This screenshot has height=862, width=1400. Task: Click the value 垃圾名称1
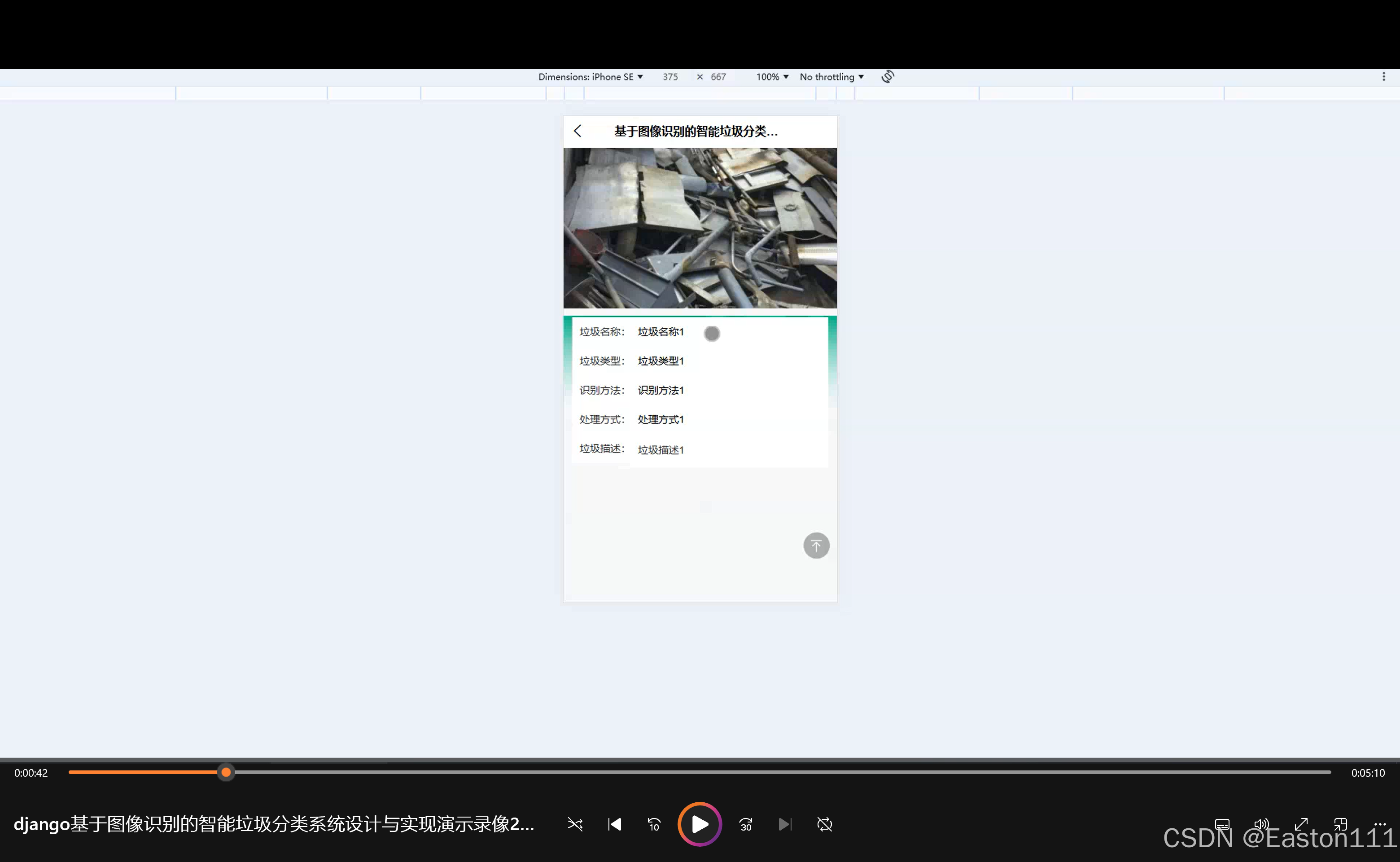point(661,332)
